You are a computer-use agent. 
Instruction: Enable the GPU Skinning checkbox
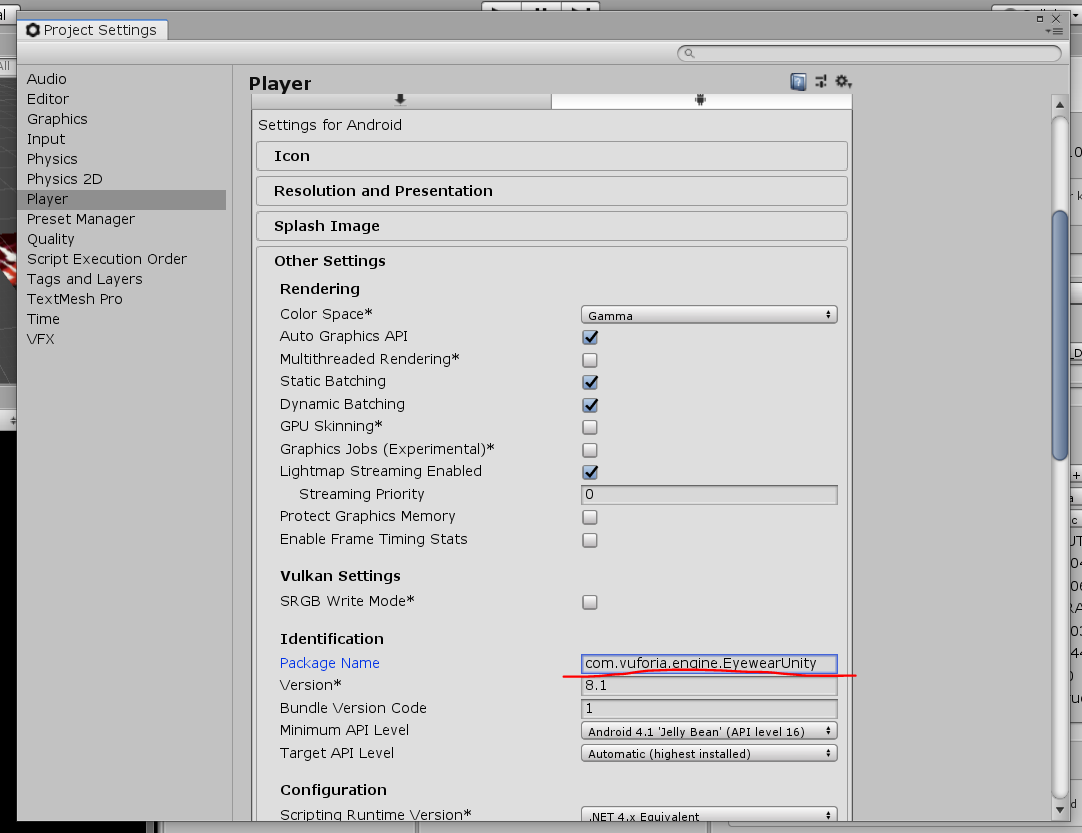(590, 427)
